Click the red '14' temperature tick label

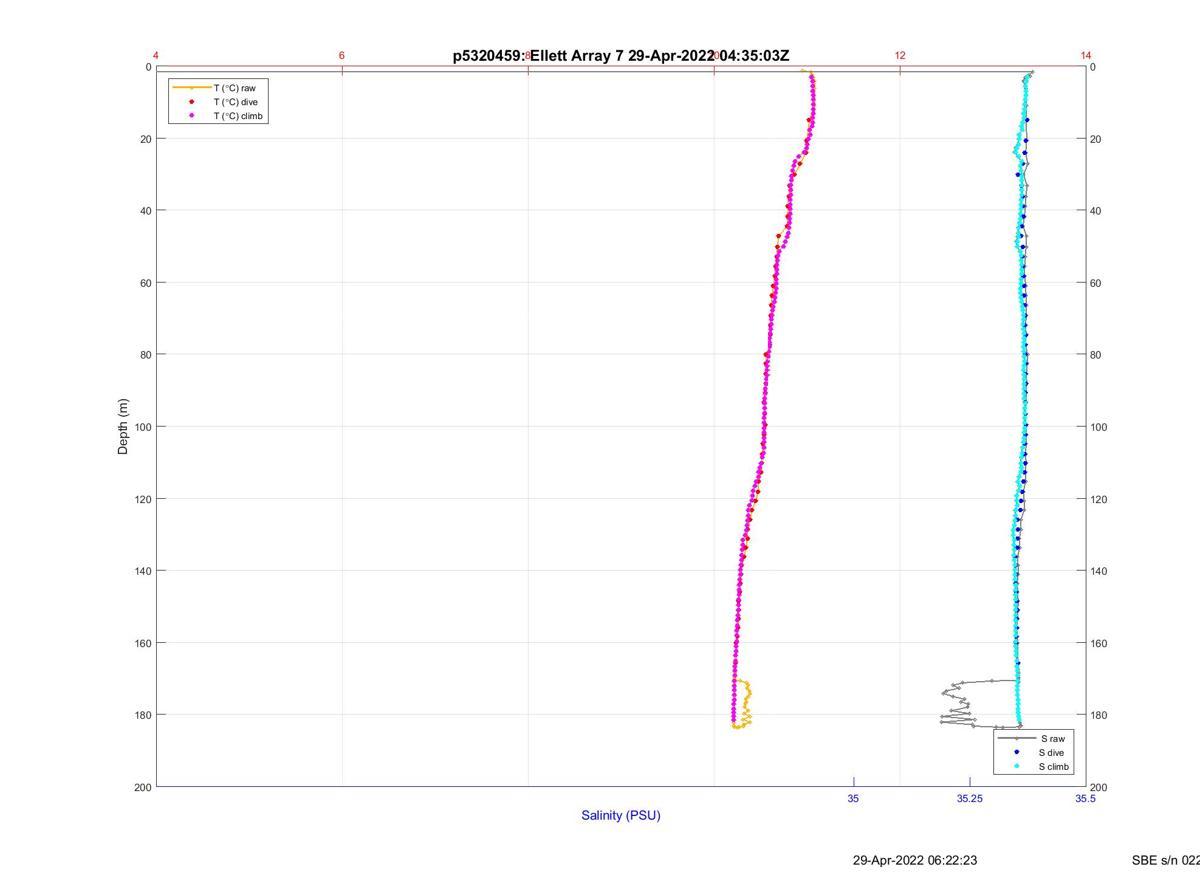[x=1086, y=56]
